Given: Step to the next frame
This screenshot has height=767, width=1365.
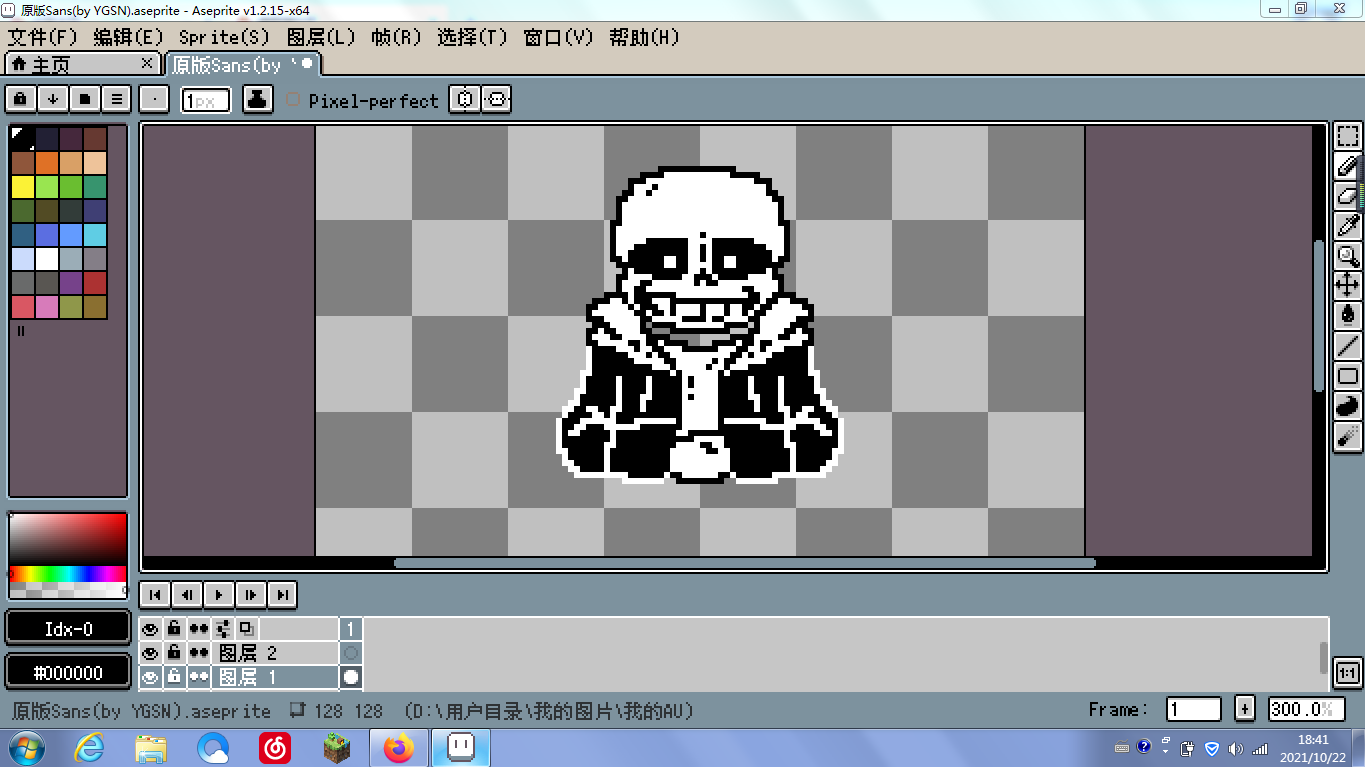Looking at the screenshot, I should click(x=251, y=594).
